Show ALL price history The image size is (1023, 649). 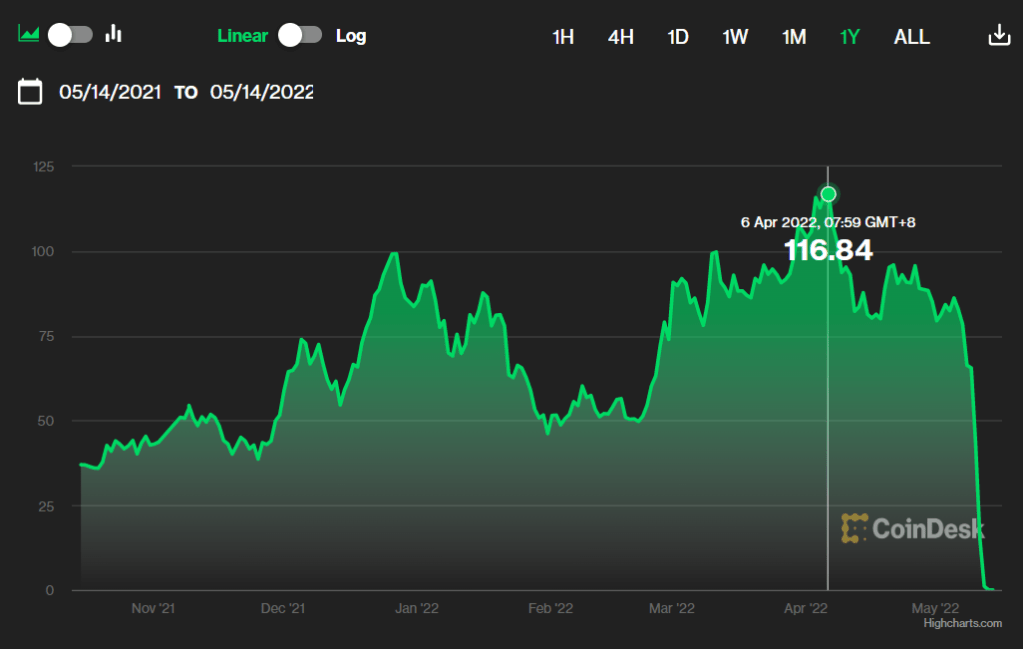(x=911, y=37)
